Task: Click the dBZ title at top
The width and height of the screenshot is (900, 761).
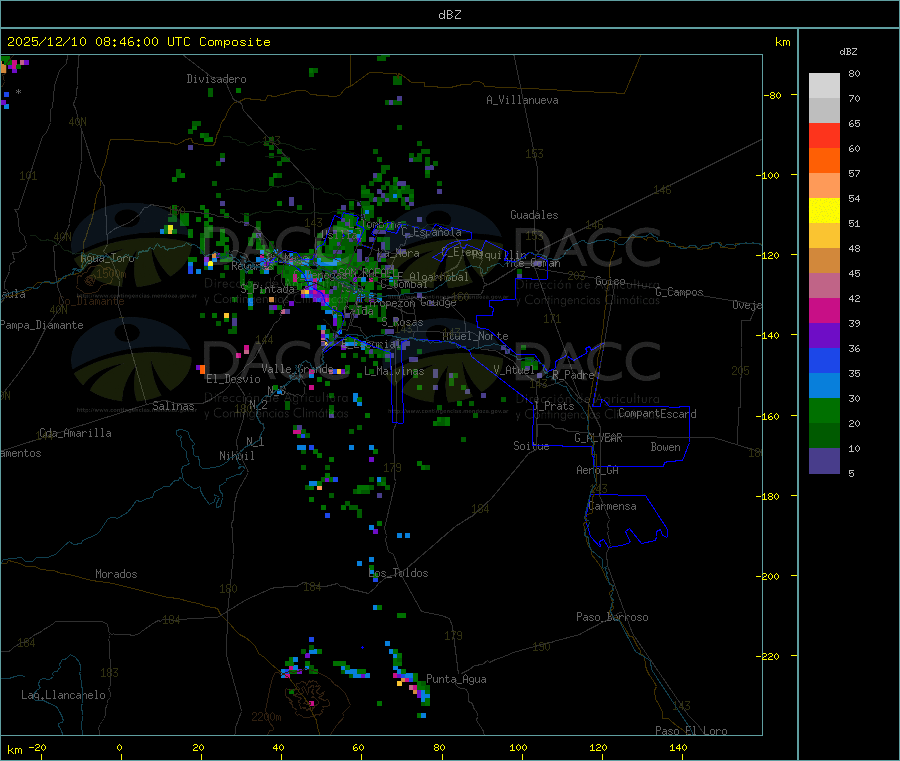Action: [449, 15]
